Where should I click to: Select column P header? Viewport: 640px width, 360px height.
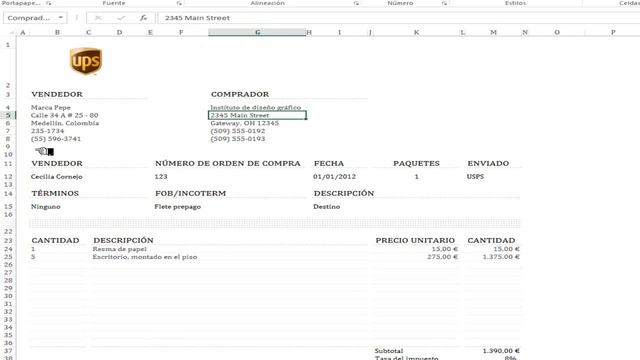[613, 32]
